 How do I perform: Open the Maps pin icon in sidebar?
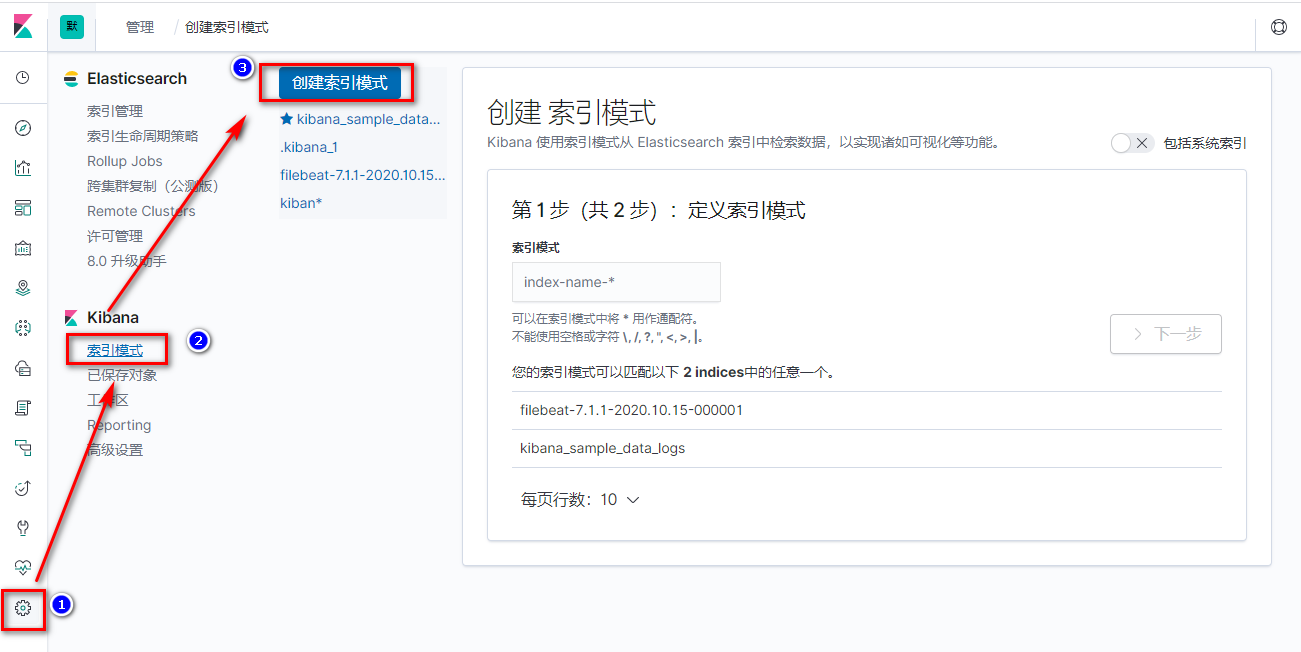click(x=23, y=288)
